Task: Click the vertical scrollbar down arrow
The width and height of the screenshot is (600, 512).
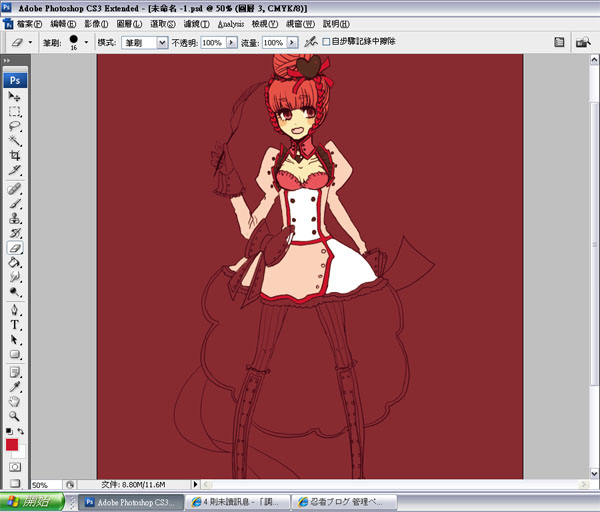Action: coord(594,473)
